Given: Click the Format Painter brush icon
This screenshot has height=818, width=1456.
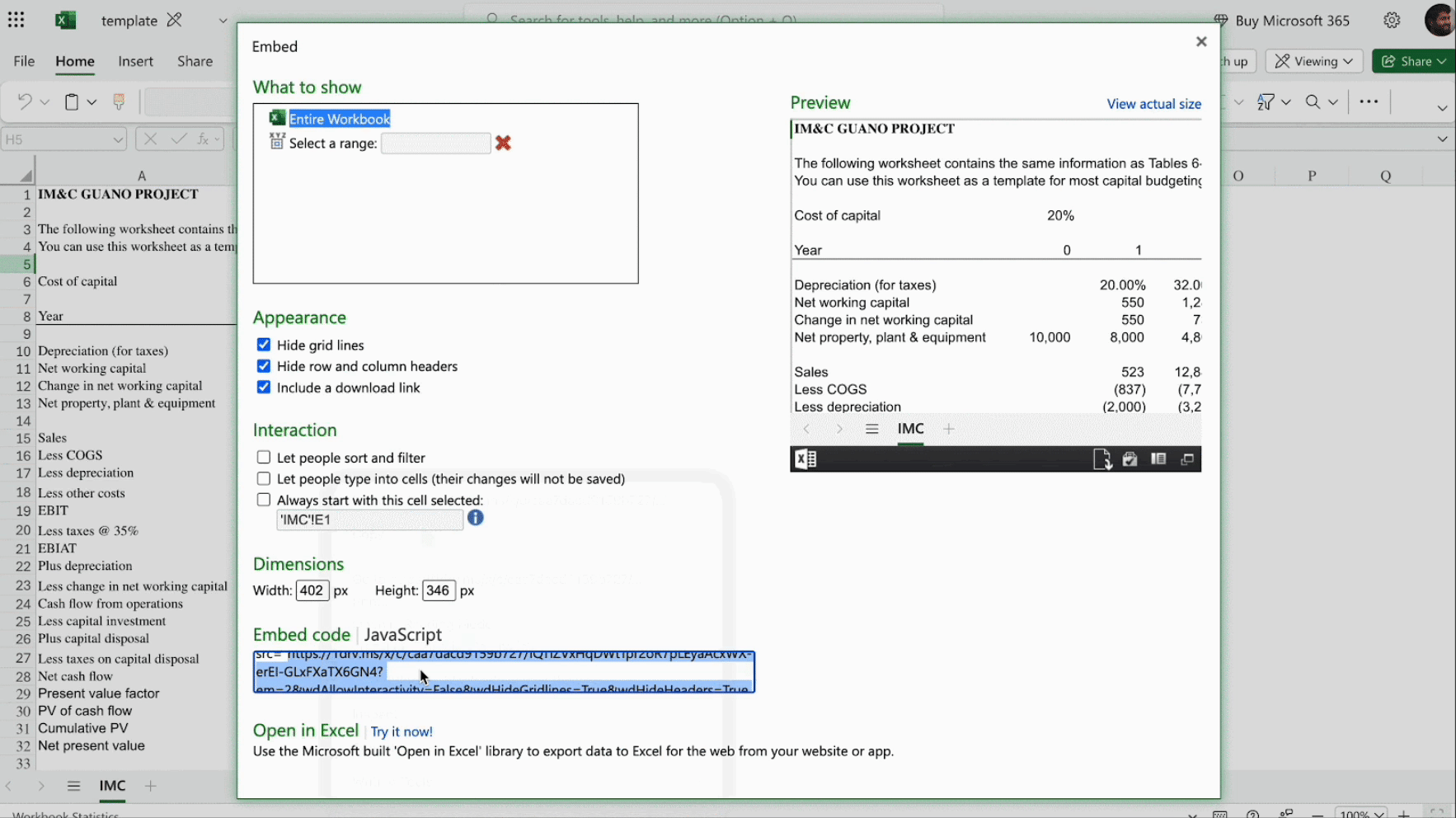Looking at the screenshot, I should coord(119,101).
